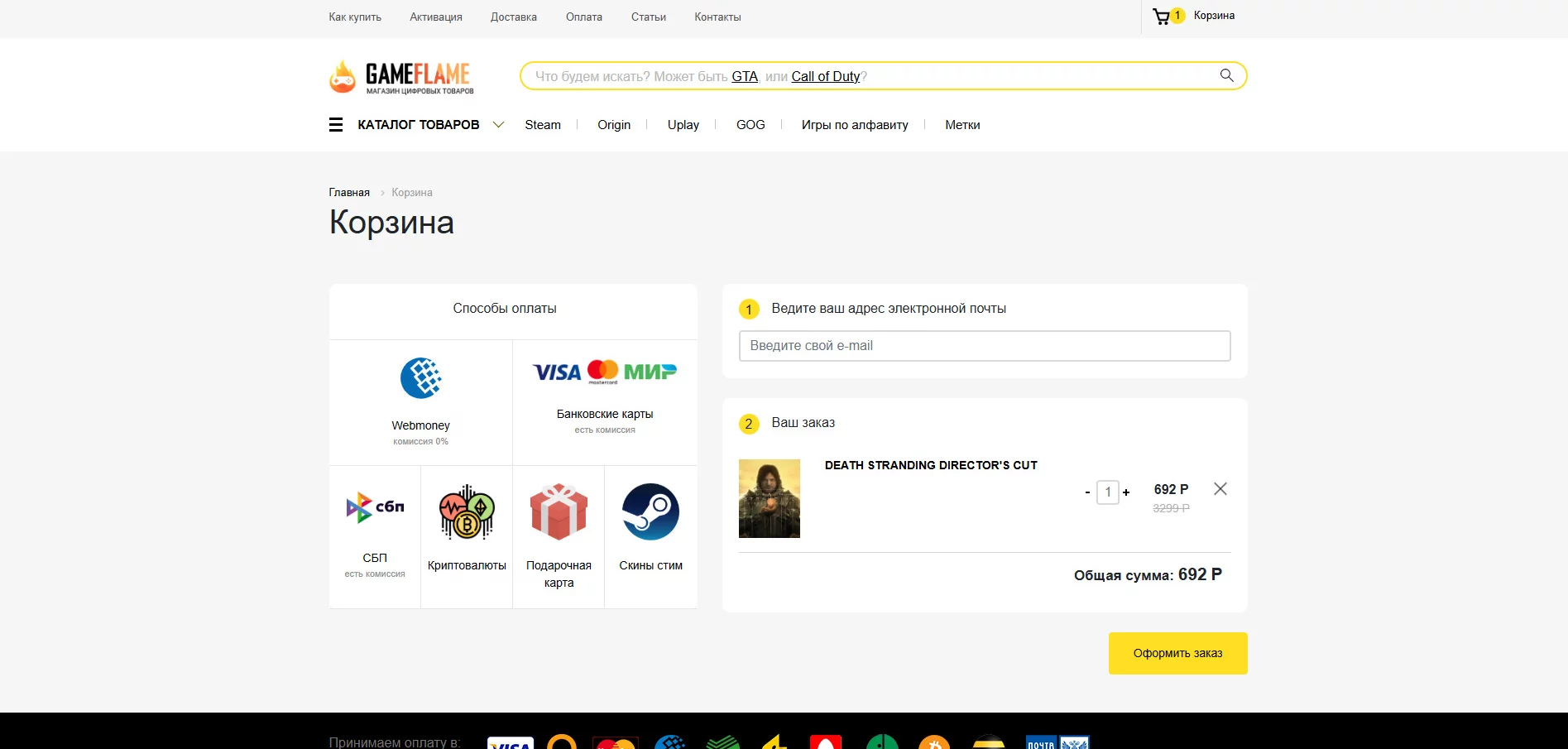Open the Метки menu item
1568x749 pixels.
coord(962,125)
